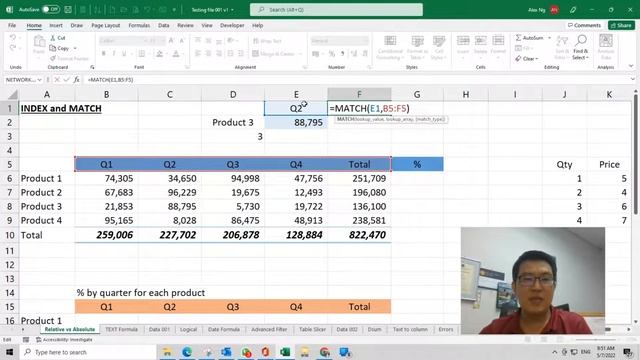Viewport: 640px width, 360px height.
Task: Open the Clear dropdown
Action: tap(527, 59)
